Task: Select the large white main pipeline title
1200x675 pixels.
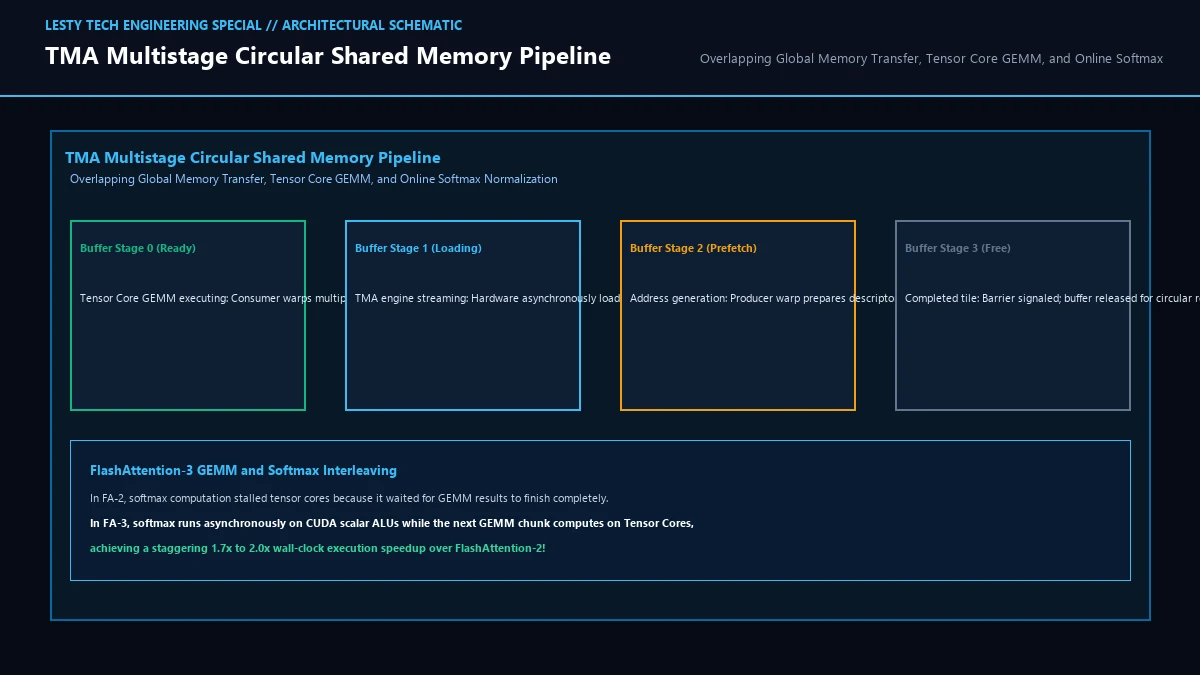Action: (328, 56)
